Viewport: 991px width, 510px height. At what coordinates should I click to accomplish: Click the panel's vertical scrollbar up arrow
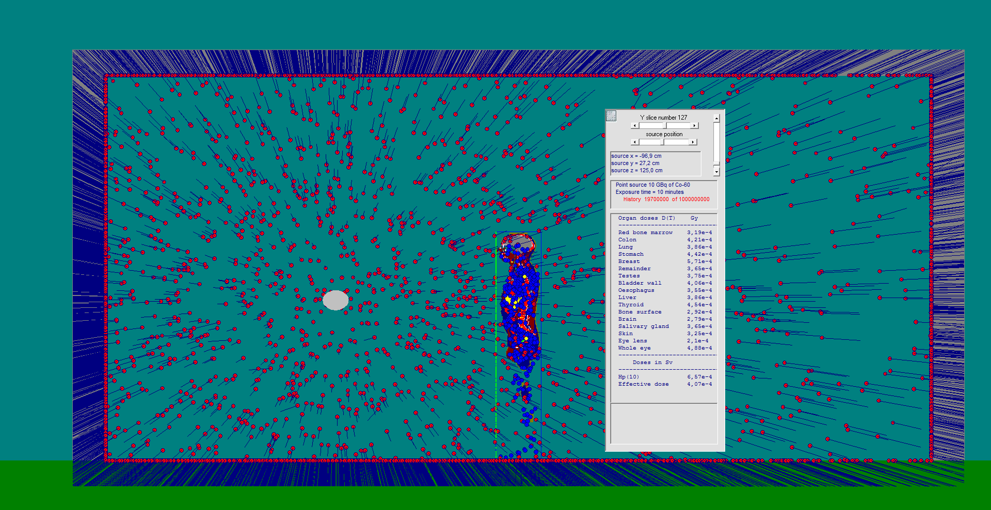[x=716, y=118]
